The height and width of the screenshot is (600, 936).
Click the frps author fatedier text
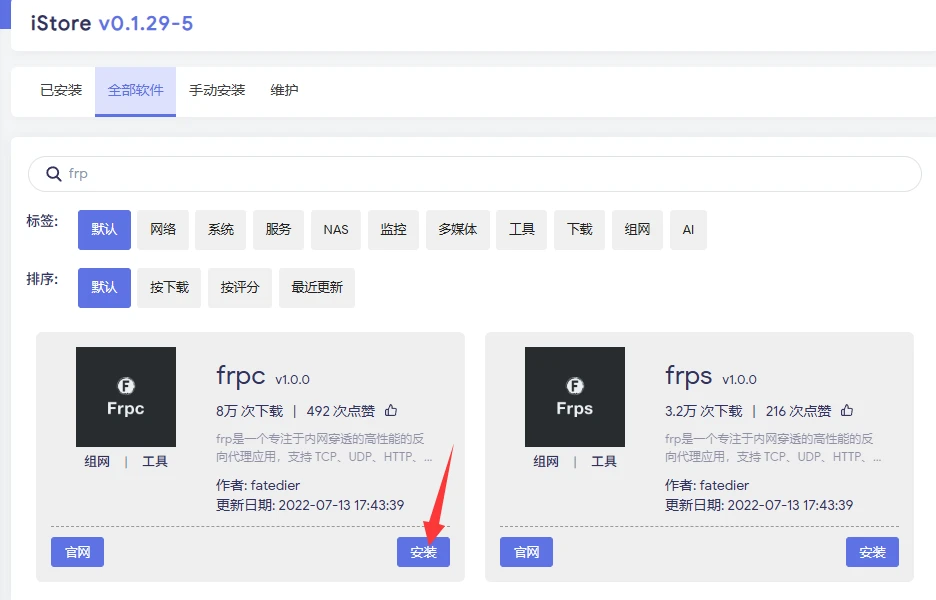coord(707,485)
